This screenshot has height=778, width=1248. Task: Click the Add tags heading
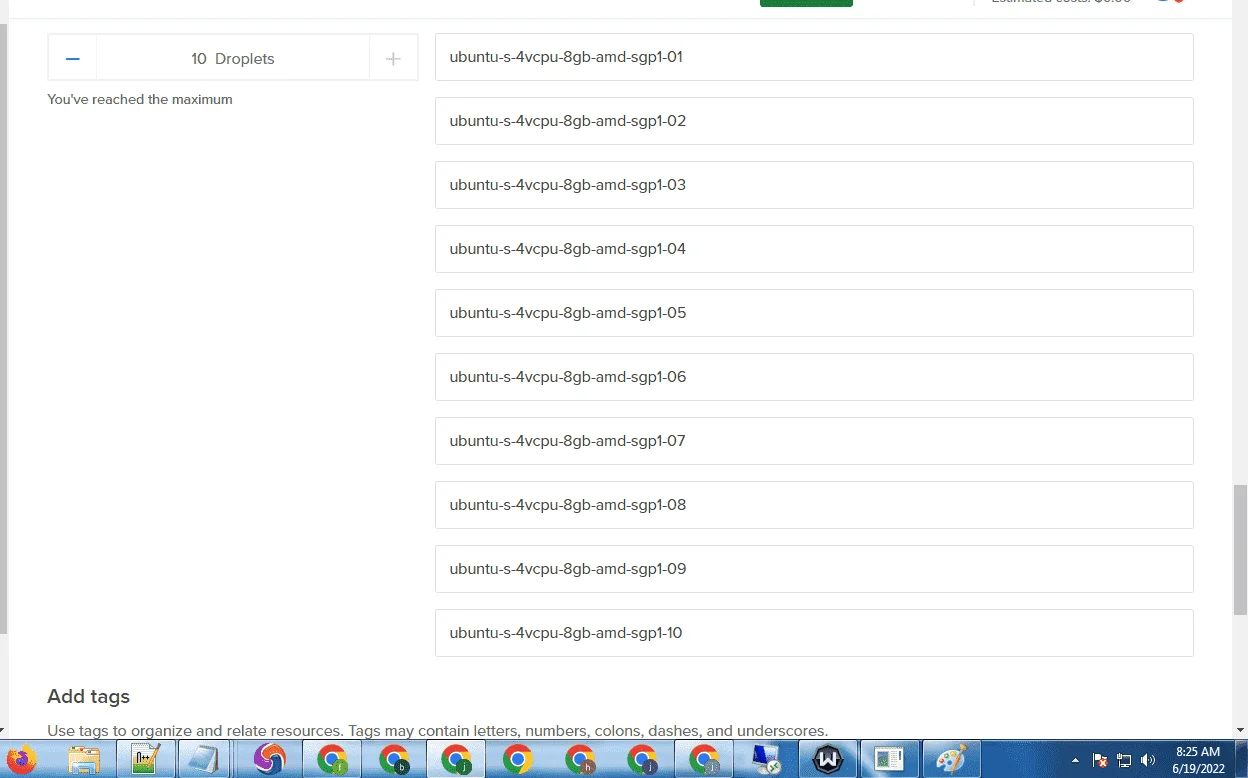pos(88,696)
